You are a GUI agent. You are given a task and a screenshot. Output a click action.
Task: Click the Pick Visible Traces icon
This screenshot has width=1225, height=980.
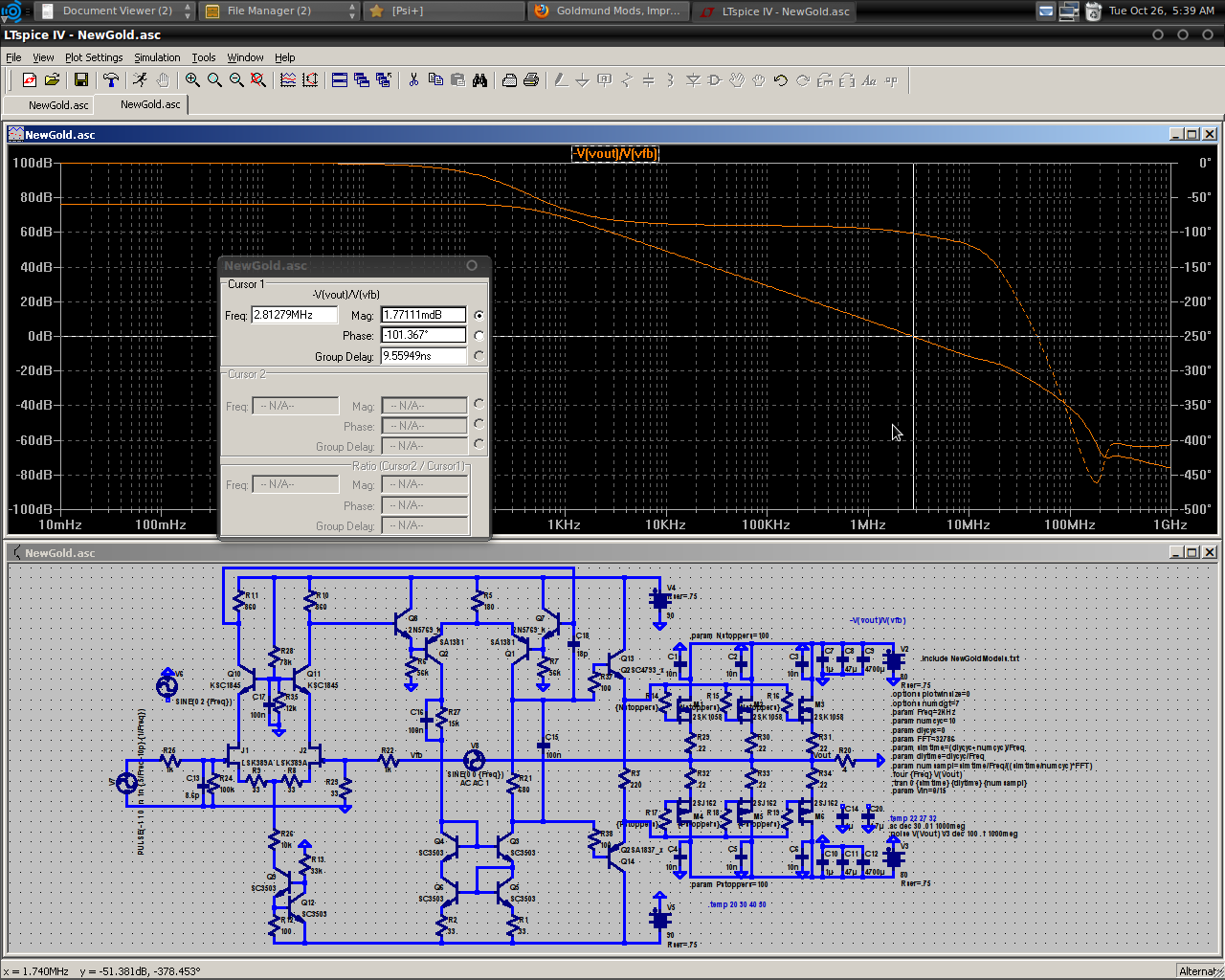[x=288, y=80]
